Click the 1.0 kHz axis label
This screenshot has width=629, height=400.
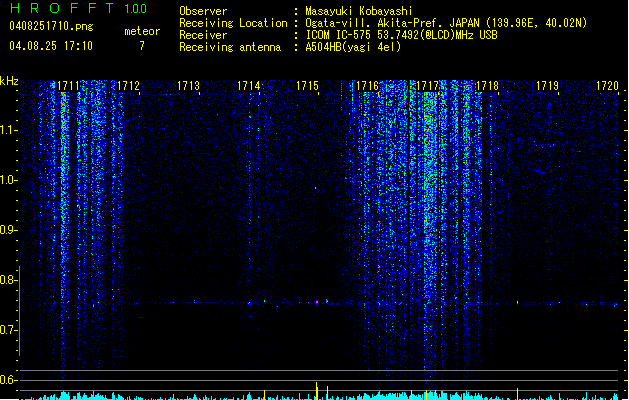[8, 180]
